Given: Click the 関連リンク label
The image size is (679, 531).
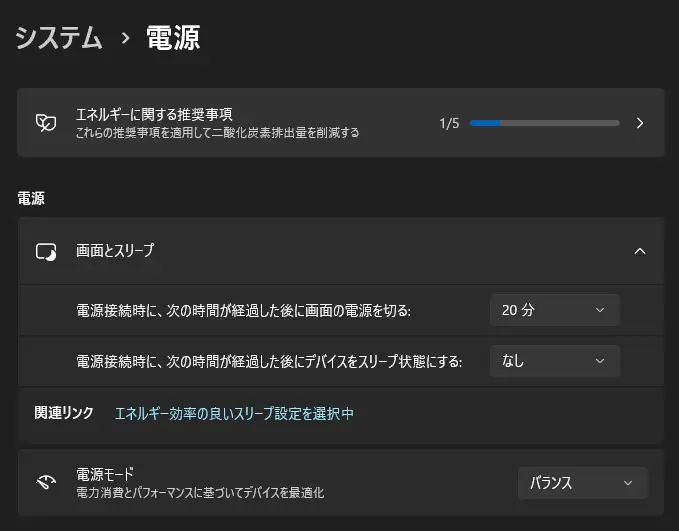Looking at the screenshot, I should pos(64,413).
